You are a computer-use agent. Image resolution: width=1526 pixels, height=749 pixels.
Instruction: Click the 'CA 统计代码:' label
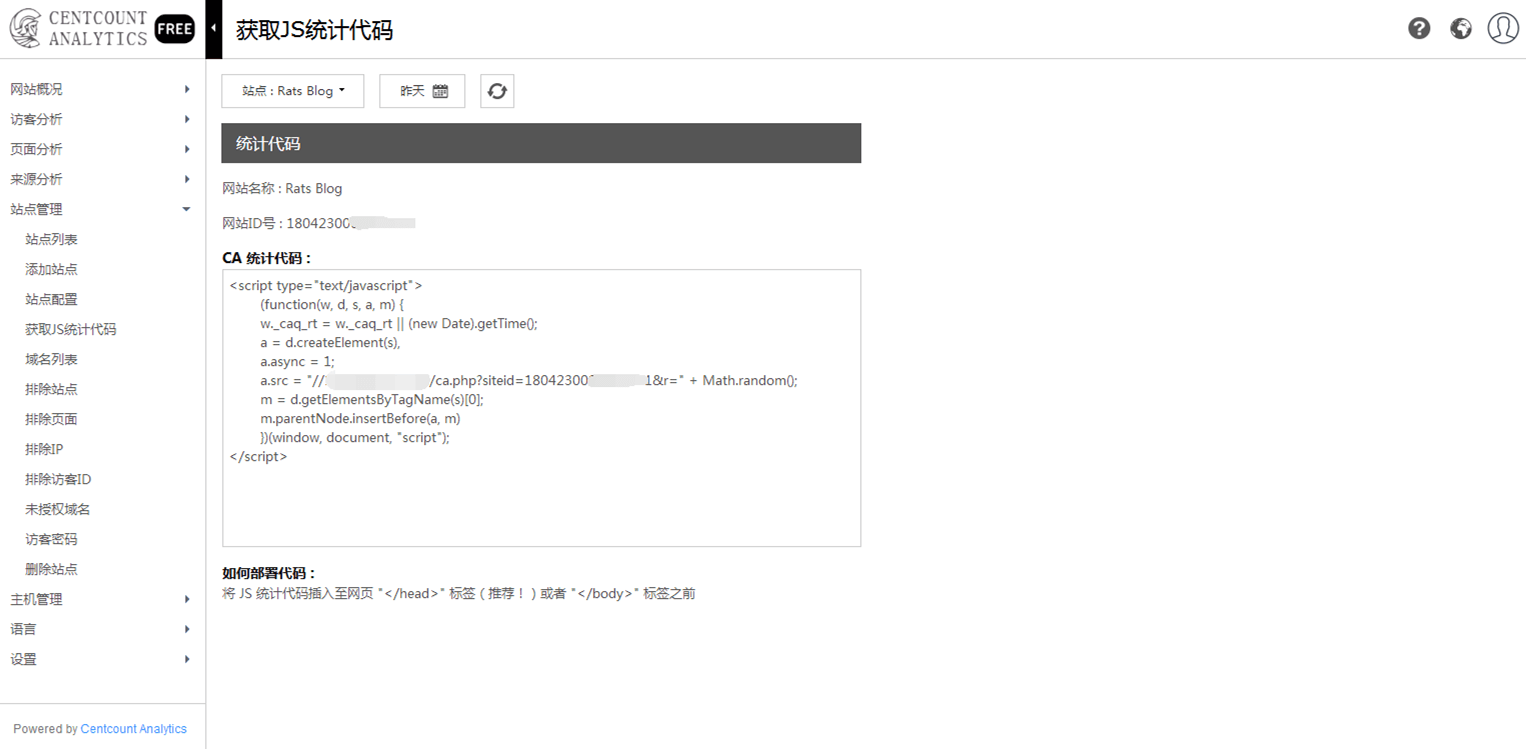click(267, 258)
